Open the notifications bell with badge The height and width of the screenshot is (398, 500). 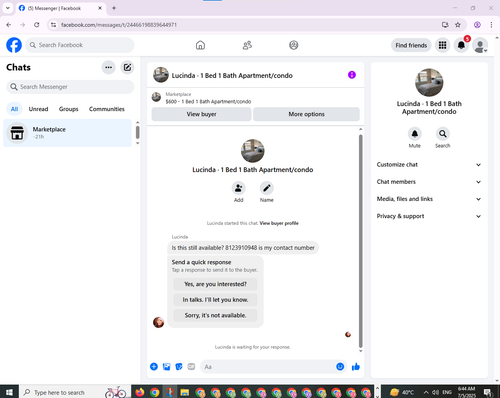[x=461, y=45]
